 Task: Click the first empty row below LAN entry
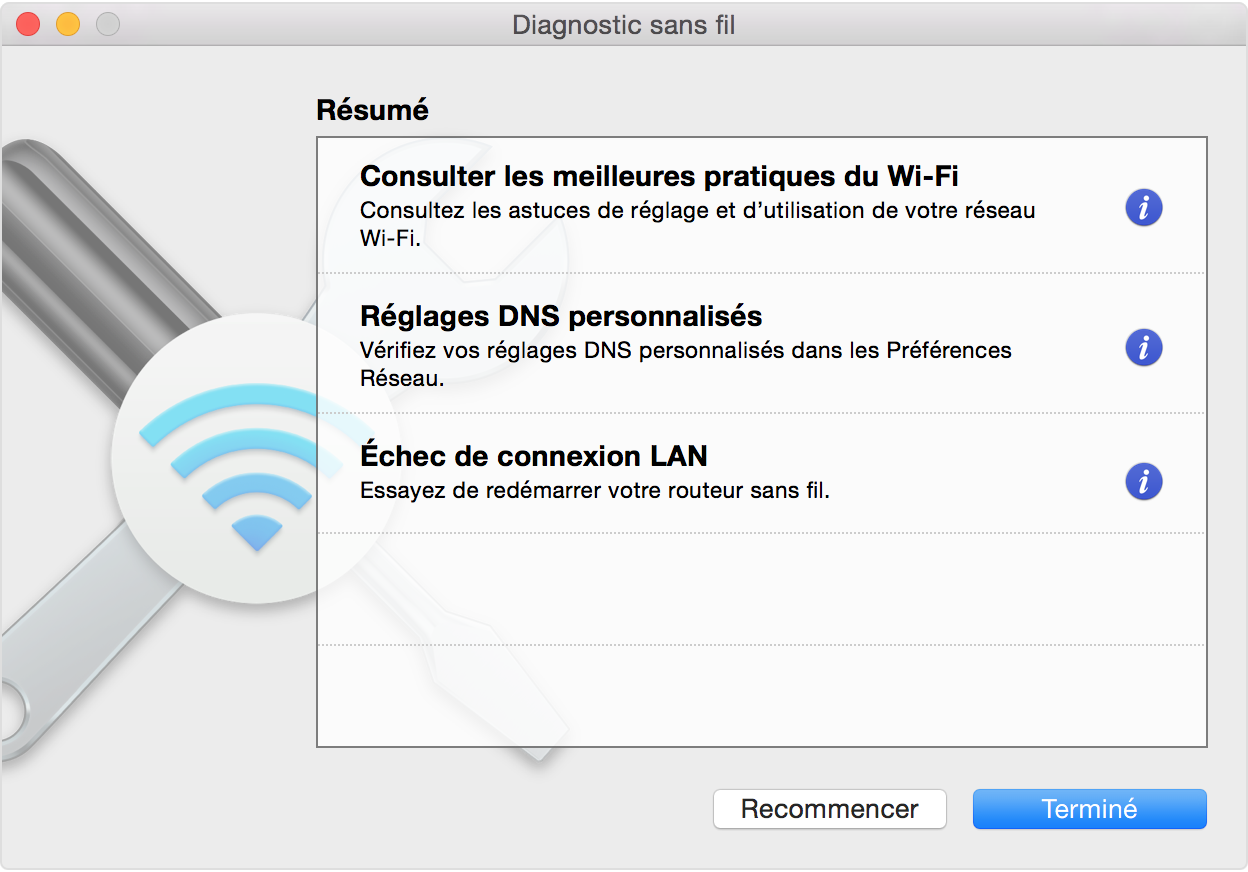762,588
